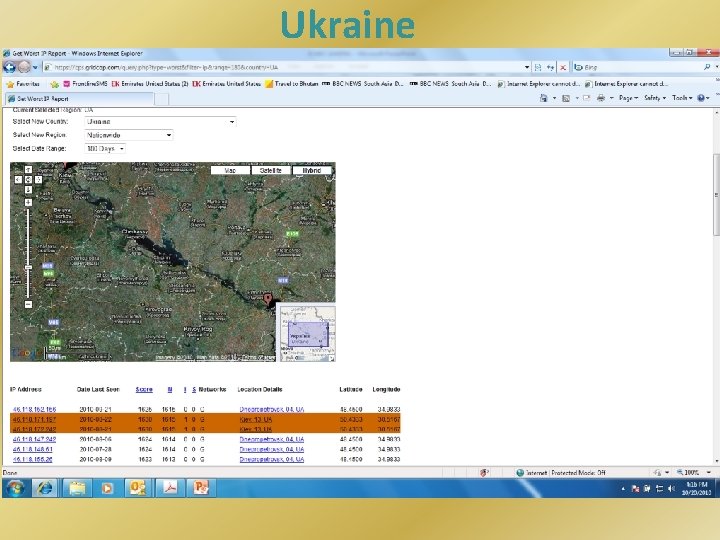Open the Tools menu
The width and height of the screenshot is (720, 540).
click(682, 98)
